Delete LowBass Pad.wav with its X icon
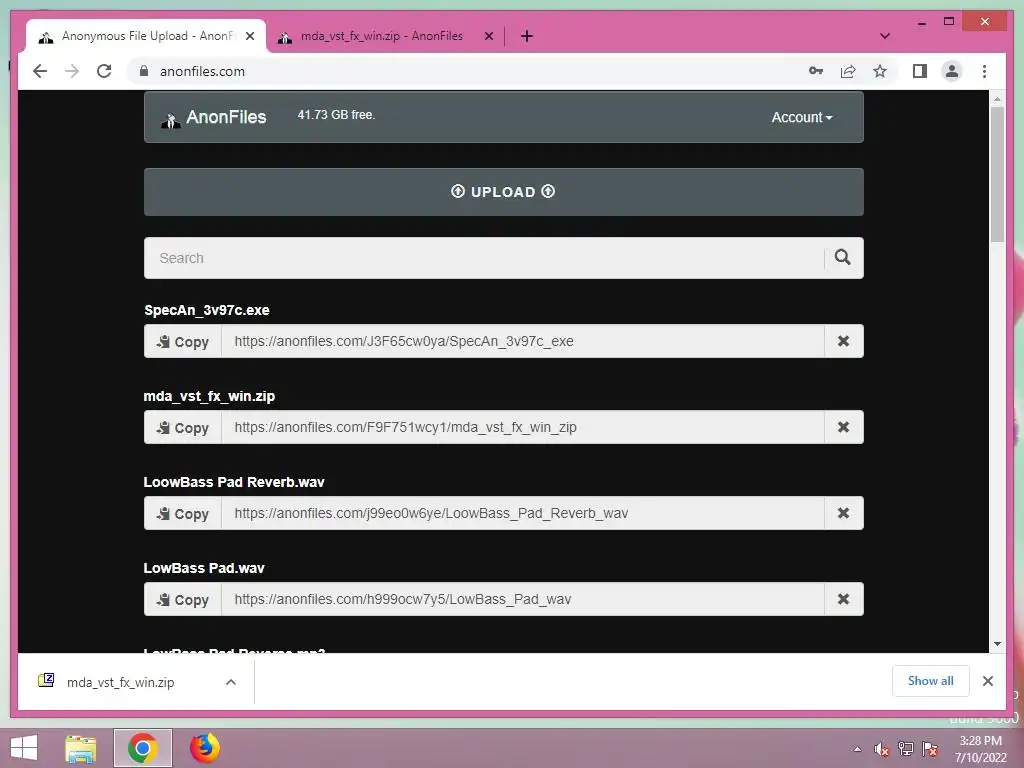Viewport: 1024px width, 768px height. point(843,599)
